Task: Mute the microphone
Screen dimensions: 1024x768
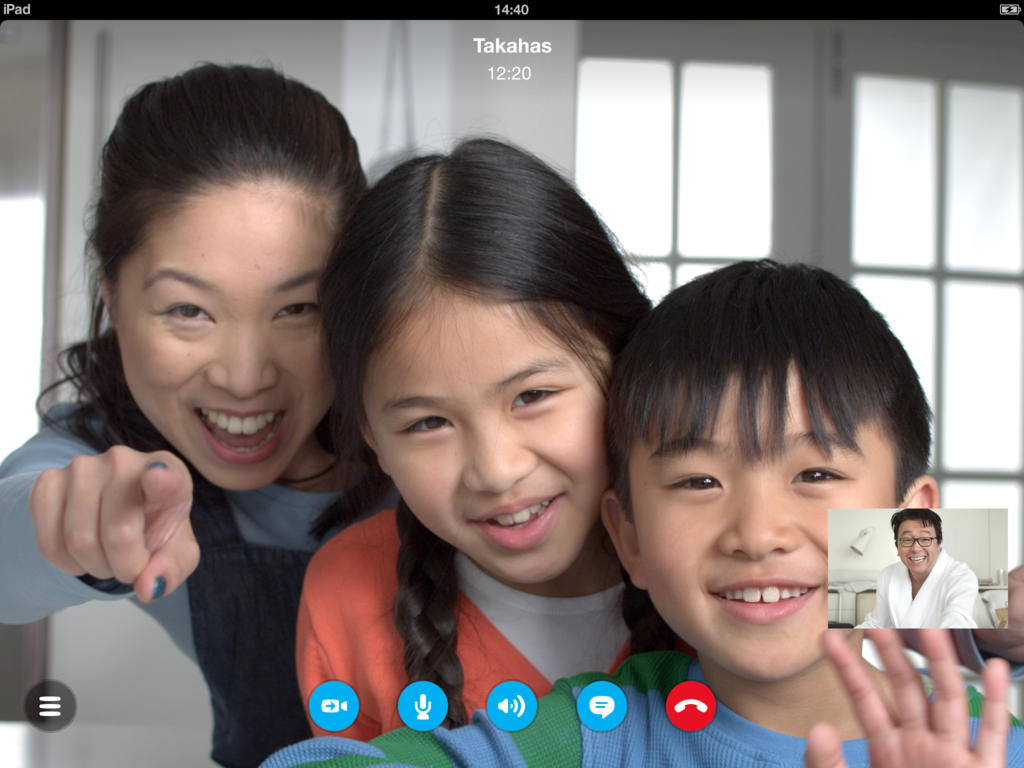Action: click(423, 706)
